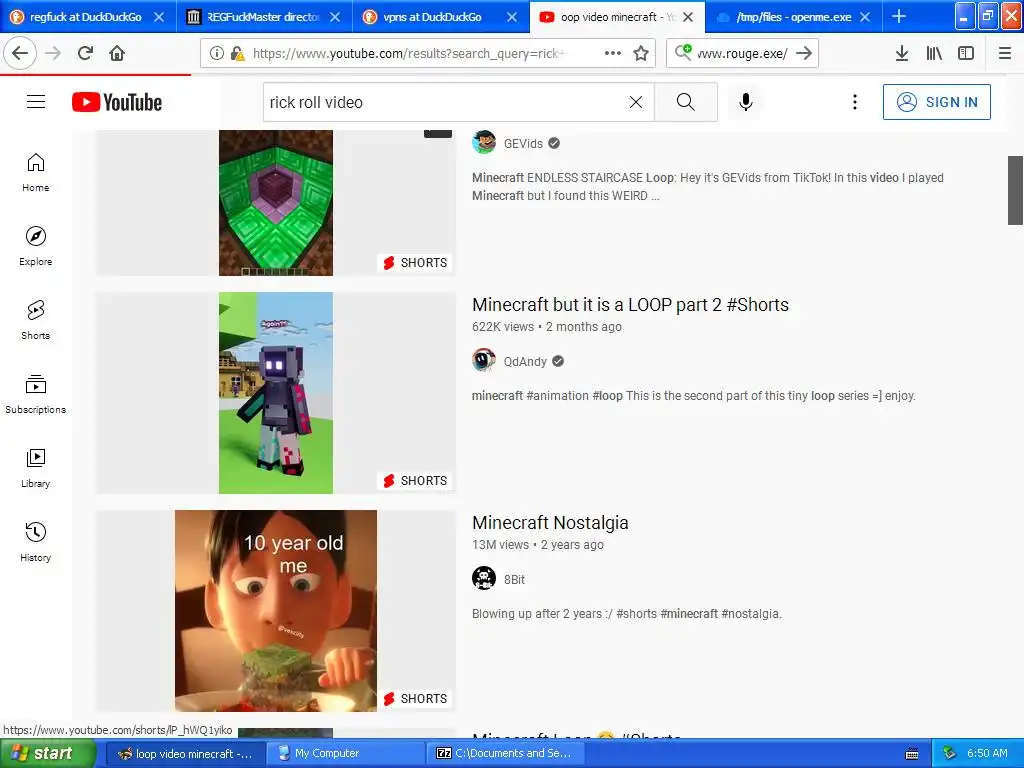Show site information icon in address bar
1024x768 pixels.
point(216,53)
